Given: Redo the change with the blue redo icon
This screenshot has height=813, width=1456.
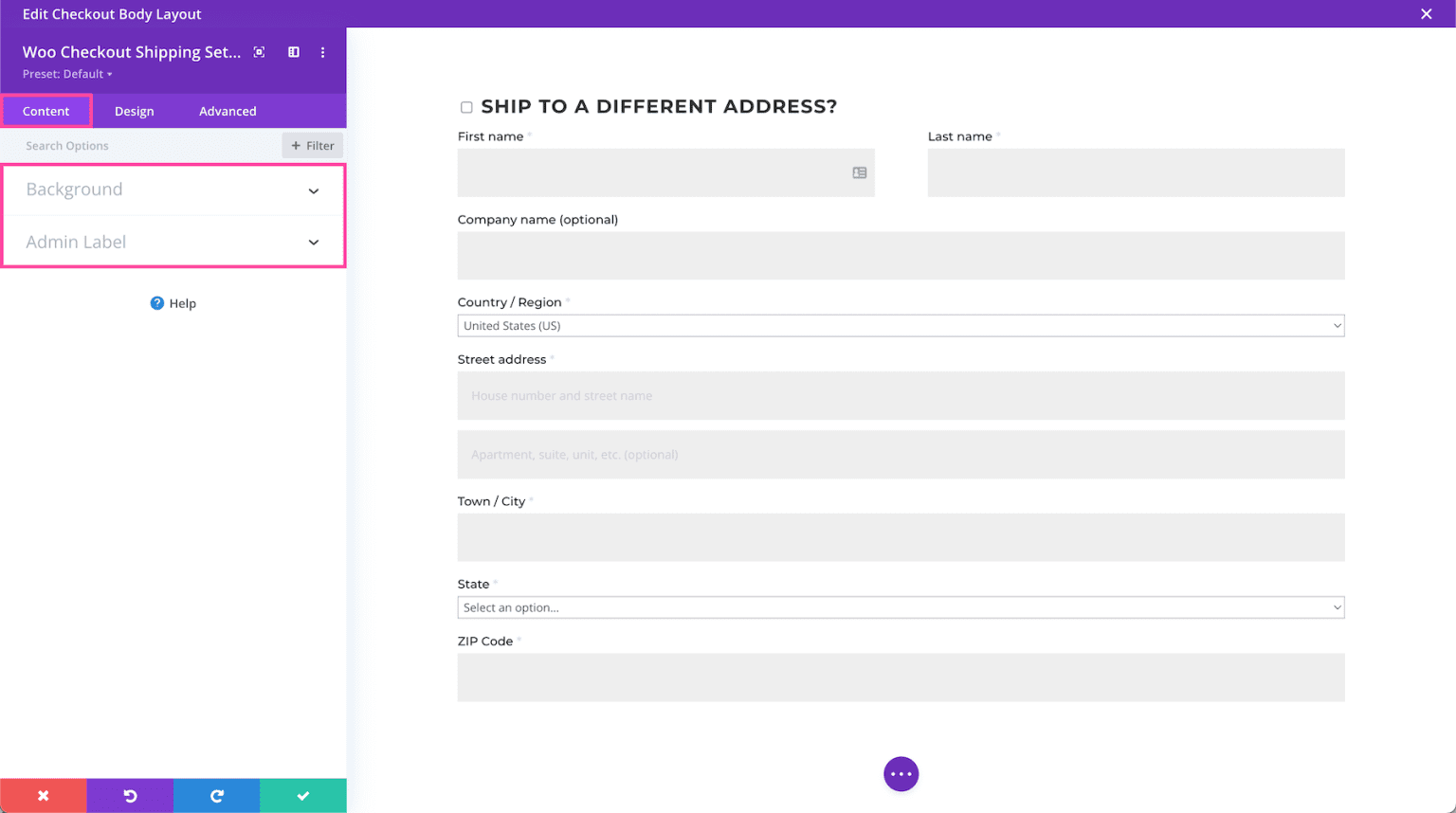Looking at the screenshot, I should (x=216, y=795).
